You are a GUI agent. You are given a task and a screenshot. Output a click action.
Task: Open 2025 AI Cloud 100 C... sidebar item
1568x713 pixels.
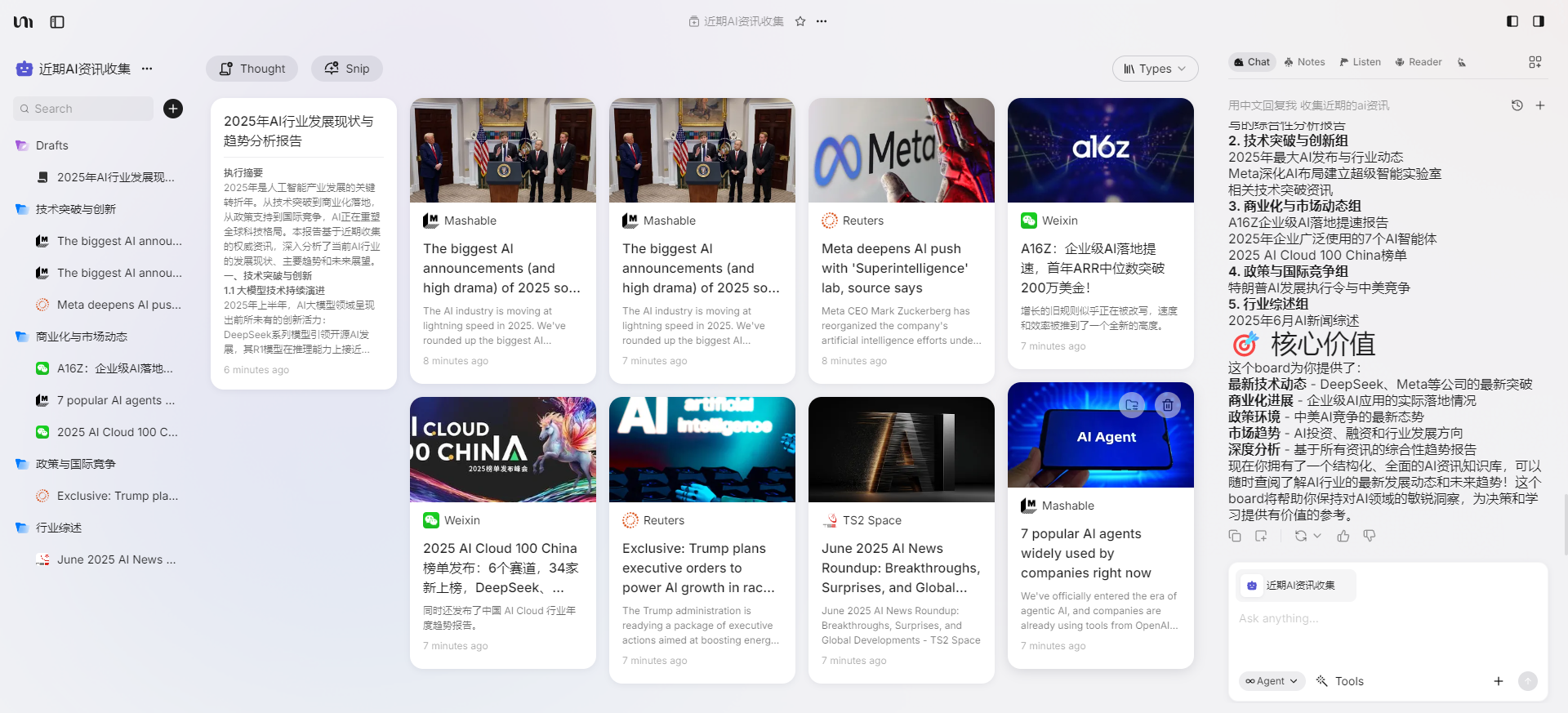[x=106, y=432]
